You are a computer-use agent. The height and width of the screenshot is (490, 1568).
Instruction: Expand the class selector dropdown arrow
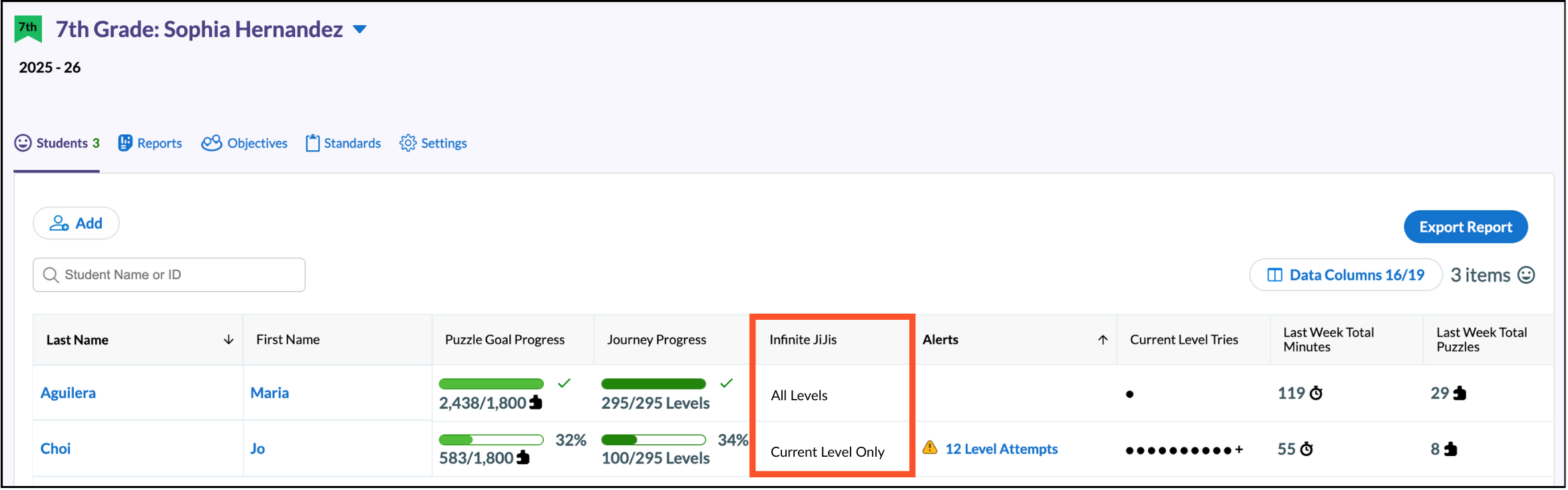click(359, 29)
